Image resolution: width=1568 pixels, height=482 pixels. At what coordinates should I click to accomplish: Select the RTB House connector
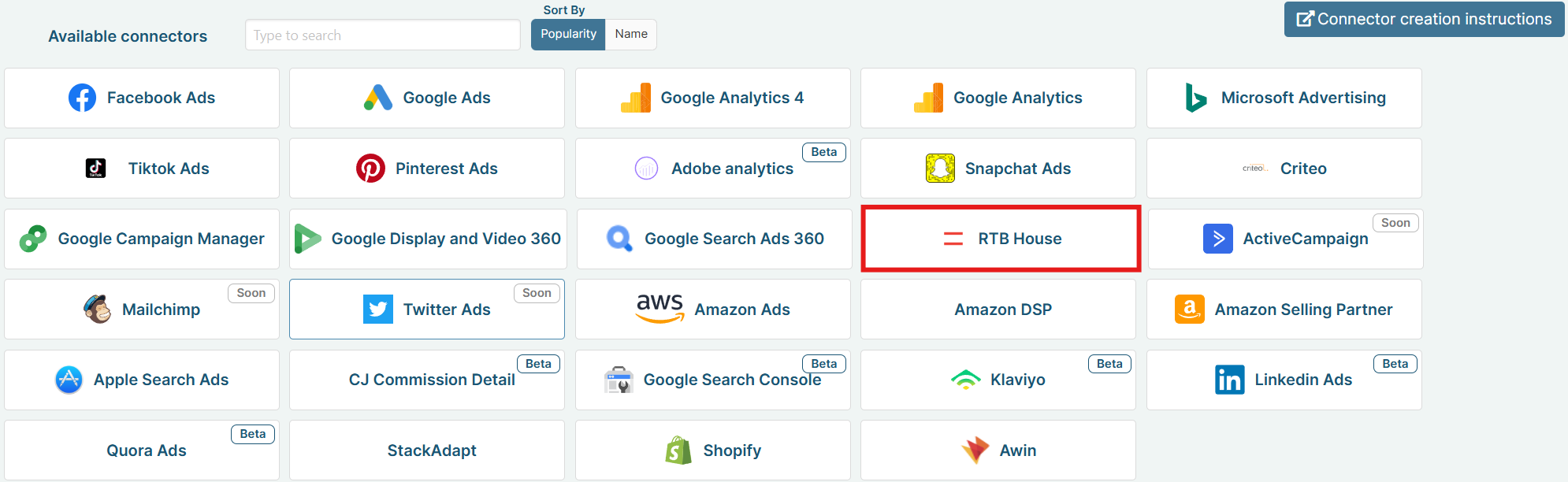[x=1001, y=239]
